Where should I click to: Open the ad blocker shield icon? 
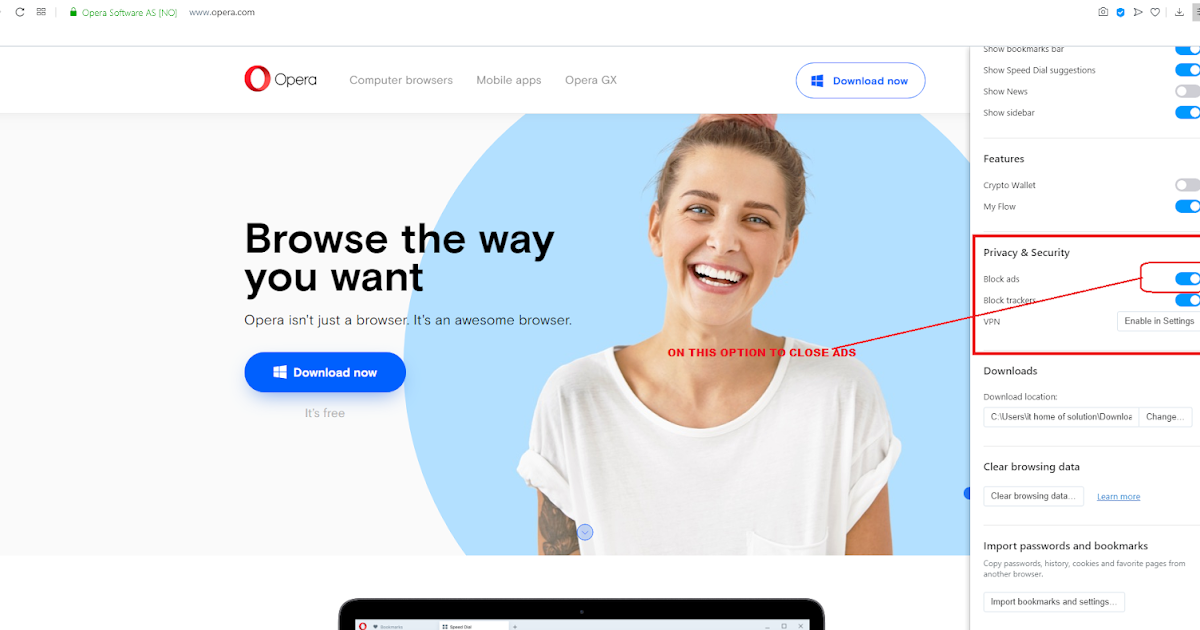pos(1121,12)
